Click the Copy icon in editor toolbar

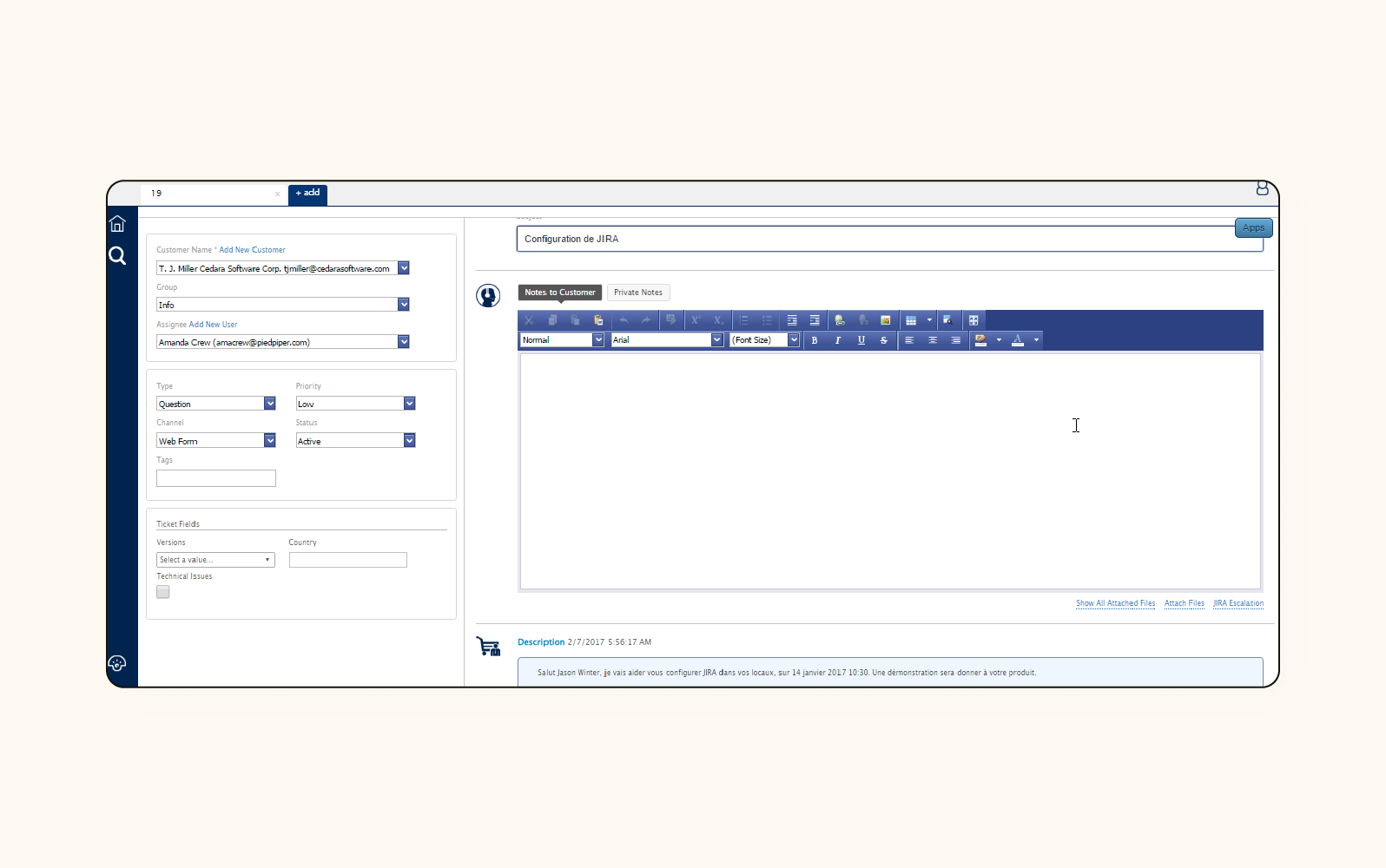click(552, 320)
